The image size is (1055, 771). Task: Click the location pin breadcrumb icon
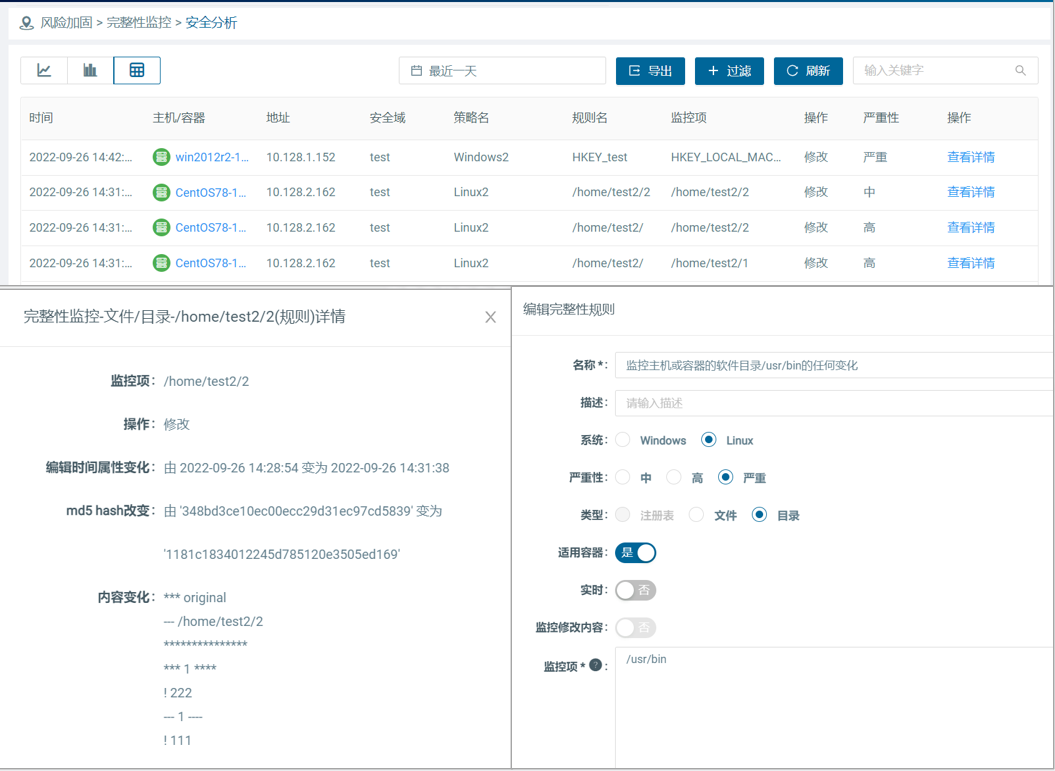click(x=26, y=22)
